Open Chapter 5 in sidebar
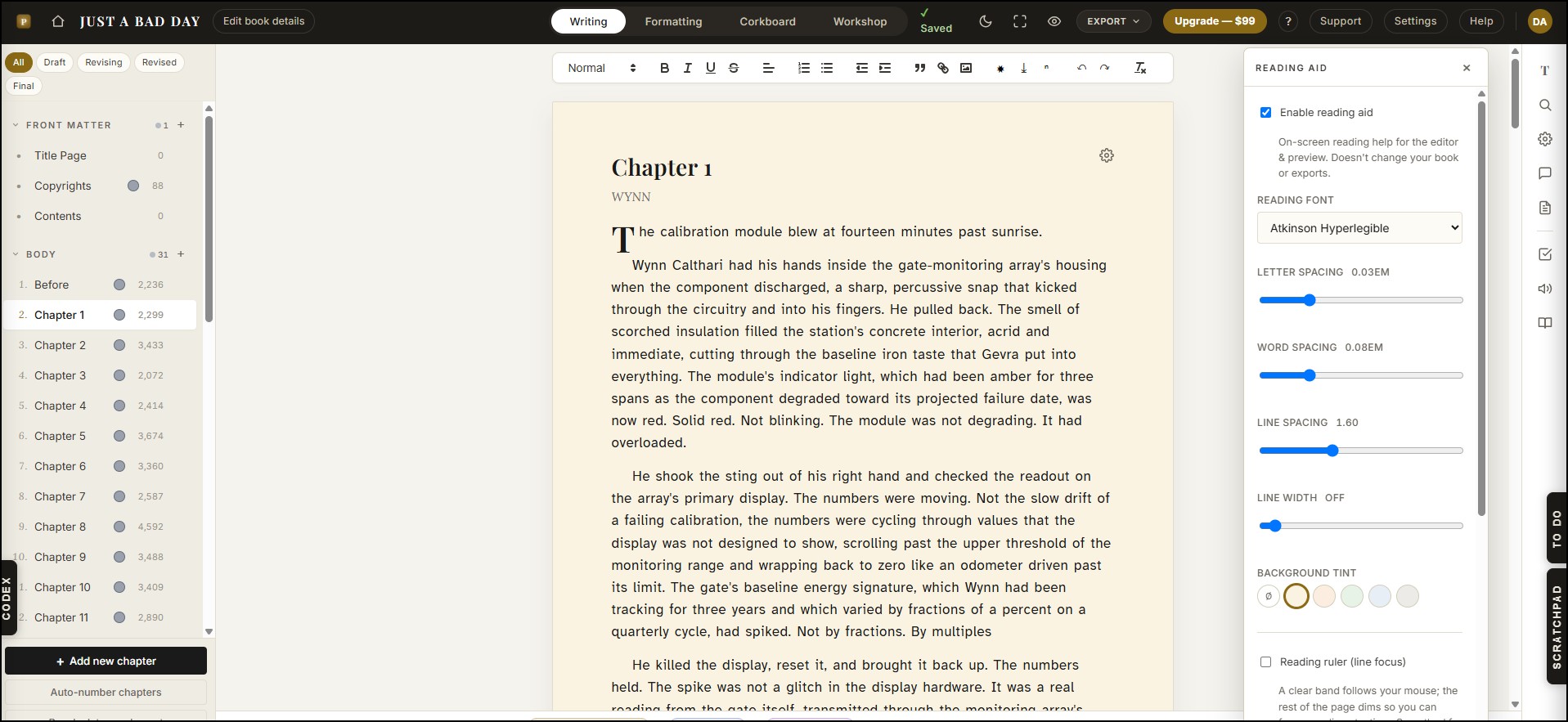The height and width of the screenshot is (722, 1568). [x=100, y=436]
